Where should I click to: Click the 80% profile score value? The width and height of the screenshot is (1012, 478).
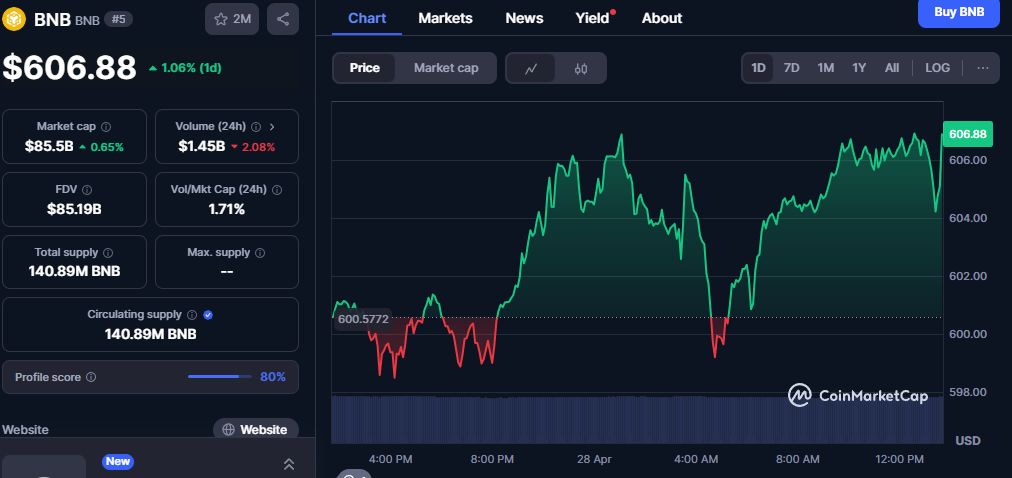[273, 377]
